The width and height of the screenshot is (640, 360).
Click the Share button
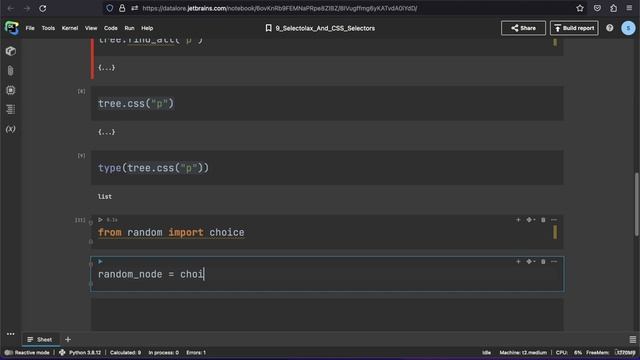point(523,28)
